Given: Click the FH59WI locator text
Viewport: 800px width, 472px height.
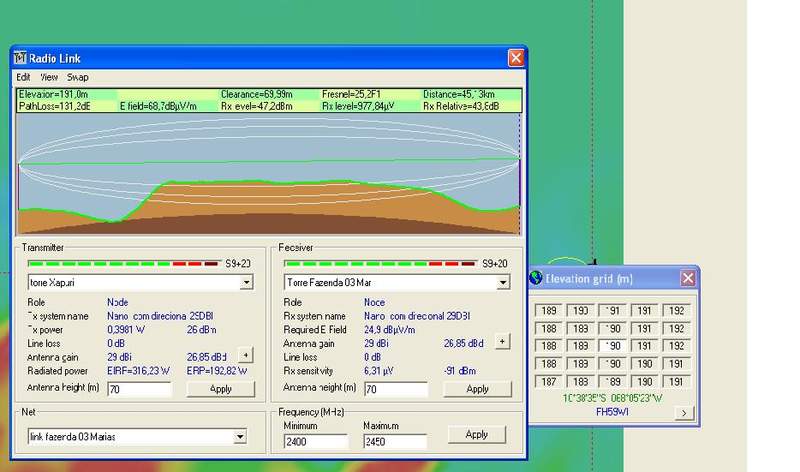Looking at the screenshot, I should [612, 412].
